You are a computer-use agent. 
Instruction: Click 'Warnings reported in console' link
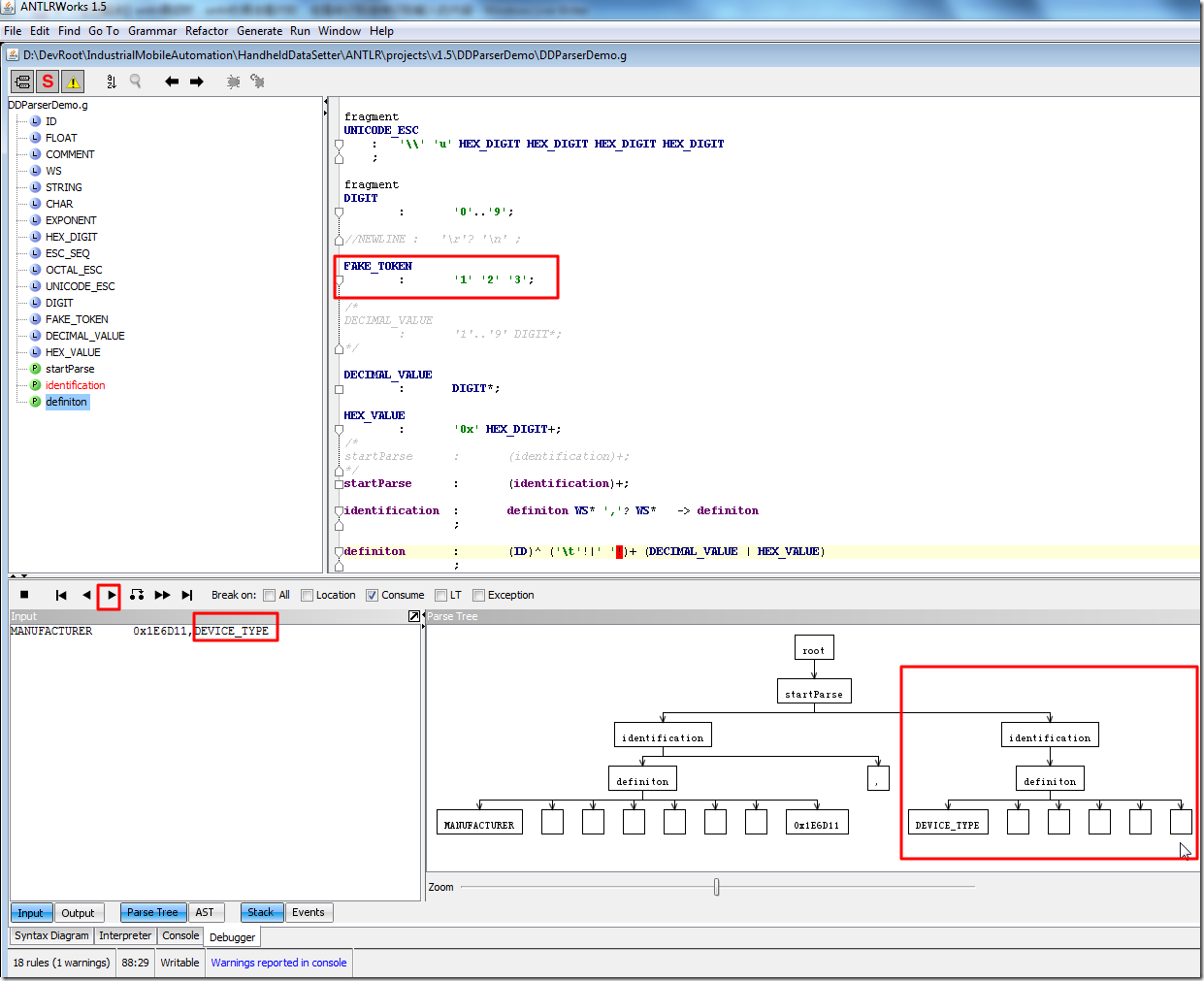click(278, 963)
